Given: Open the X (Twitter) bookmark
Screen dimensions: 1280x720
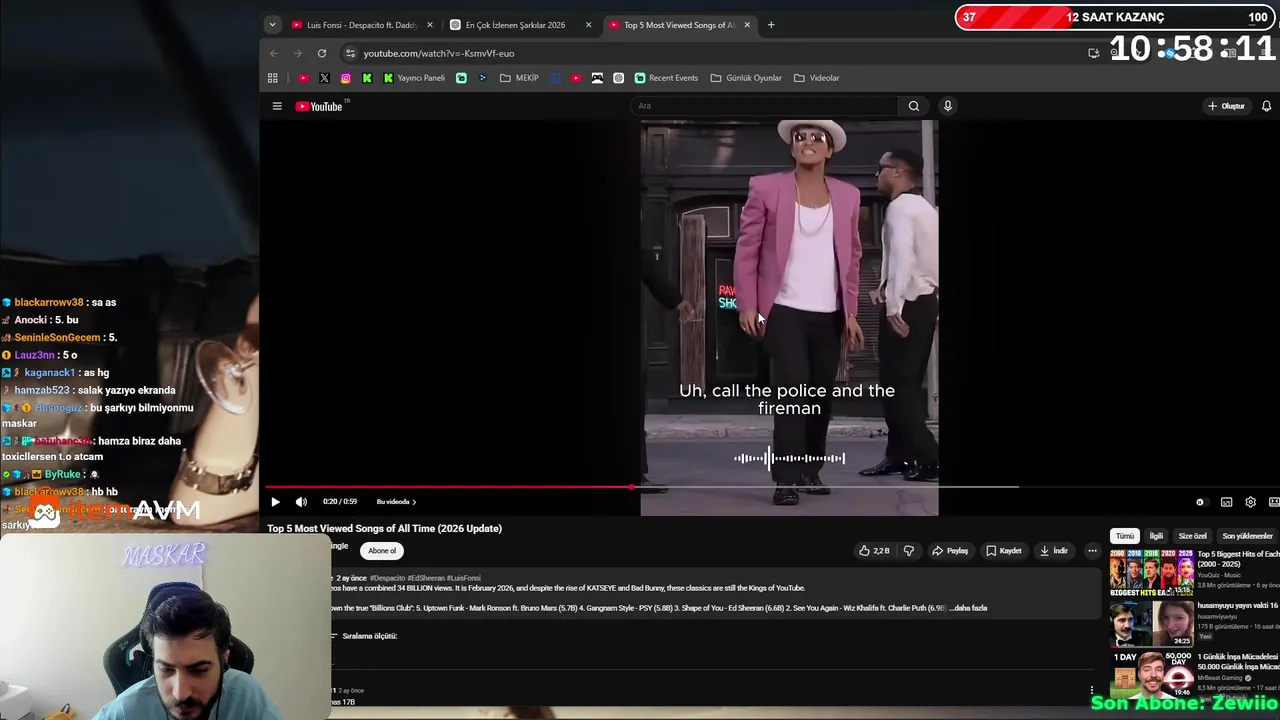Looking at the screenshot, I should (324, 78).
